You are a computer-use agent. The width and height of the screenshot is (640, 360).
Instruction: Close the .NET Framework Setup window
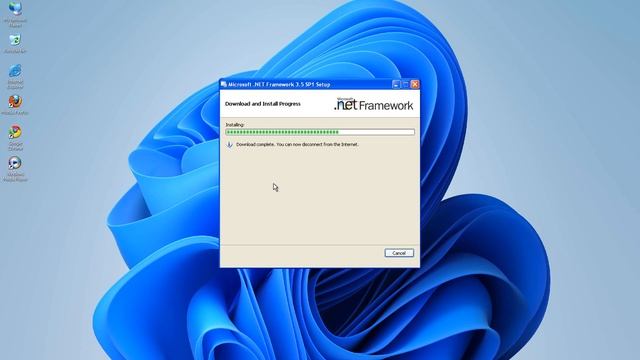click(x=415, y=84)
